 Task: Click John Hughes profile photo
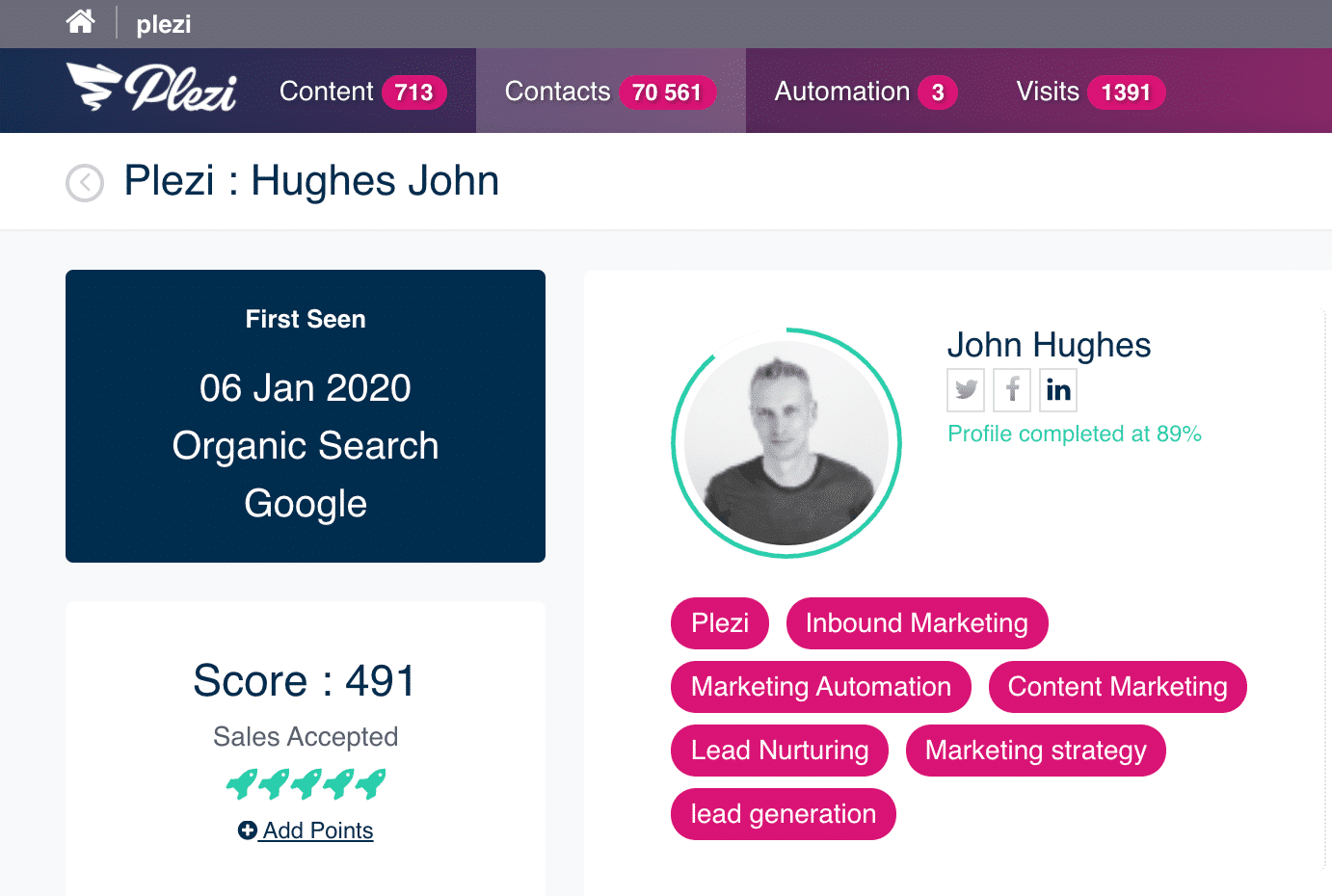coord(786,443)
